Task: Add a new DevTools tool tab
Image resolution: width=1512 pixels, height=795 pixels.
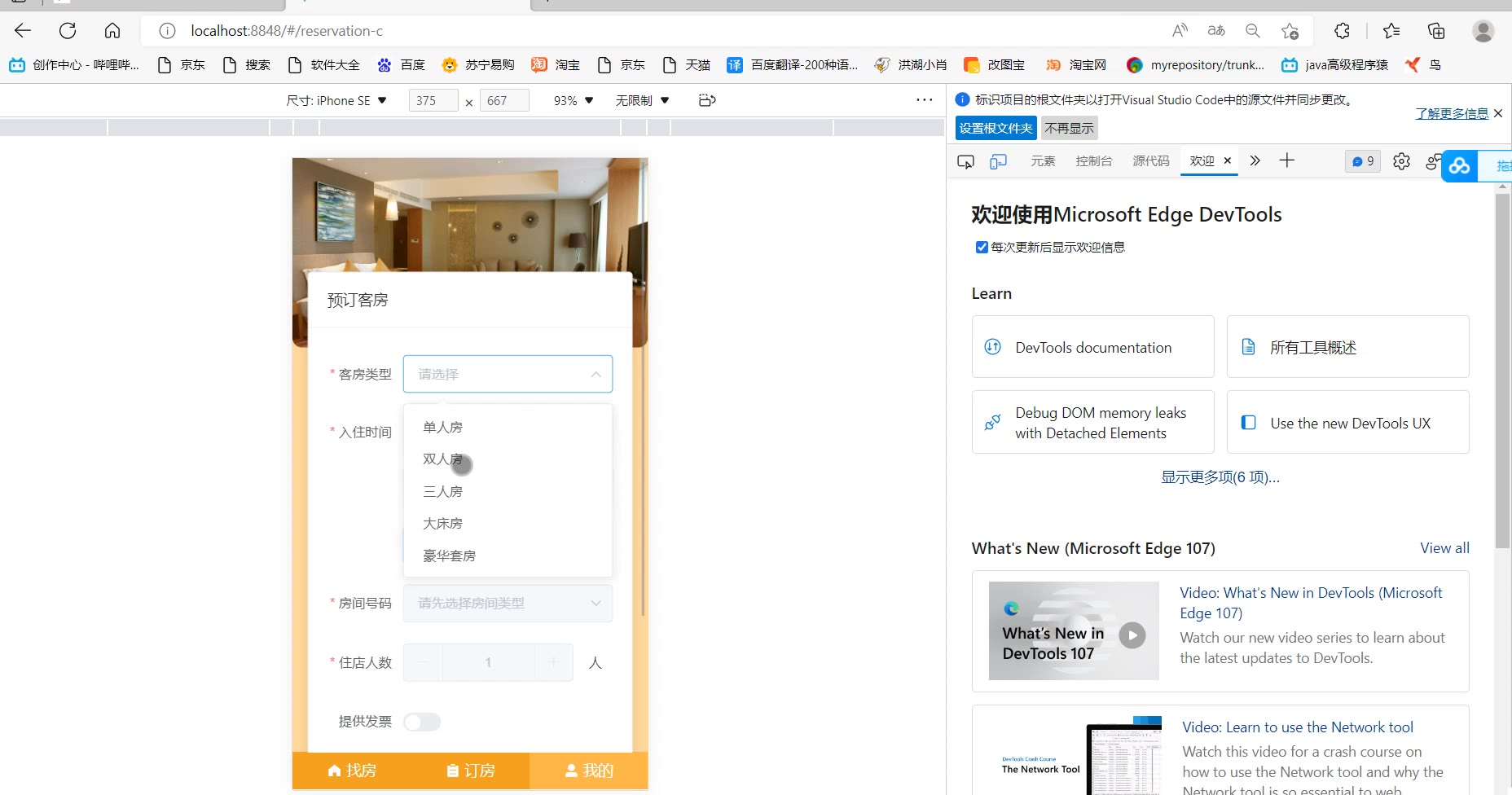Action: (x=1287, y=160)
